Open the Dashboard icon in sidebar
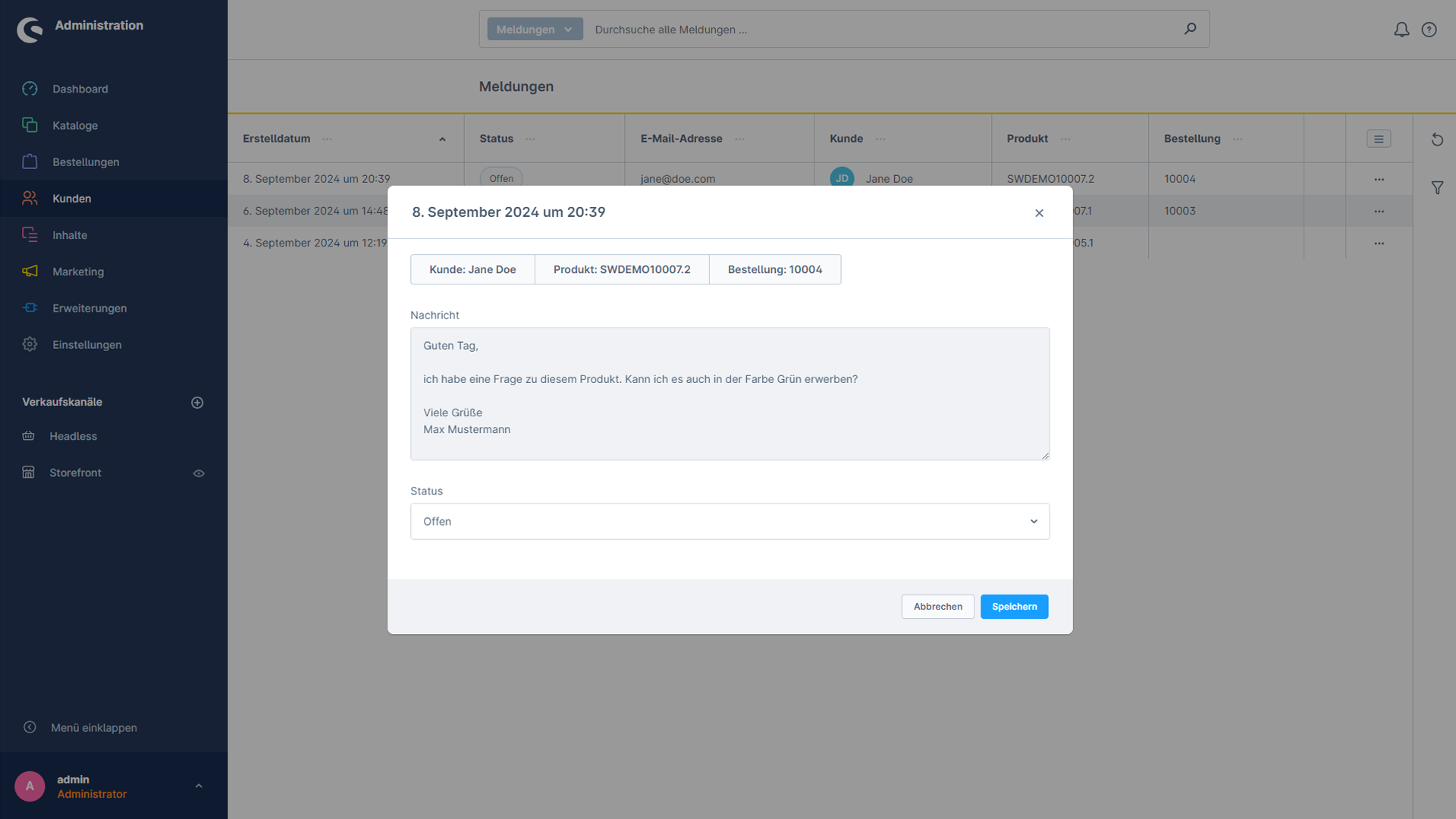Screen dimensions: 1456x819 pyautogui.click(x=30, y=89)
